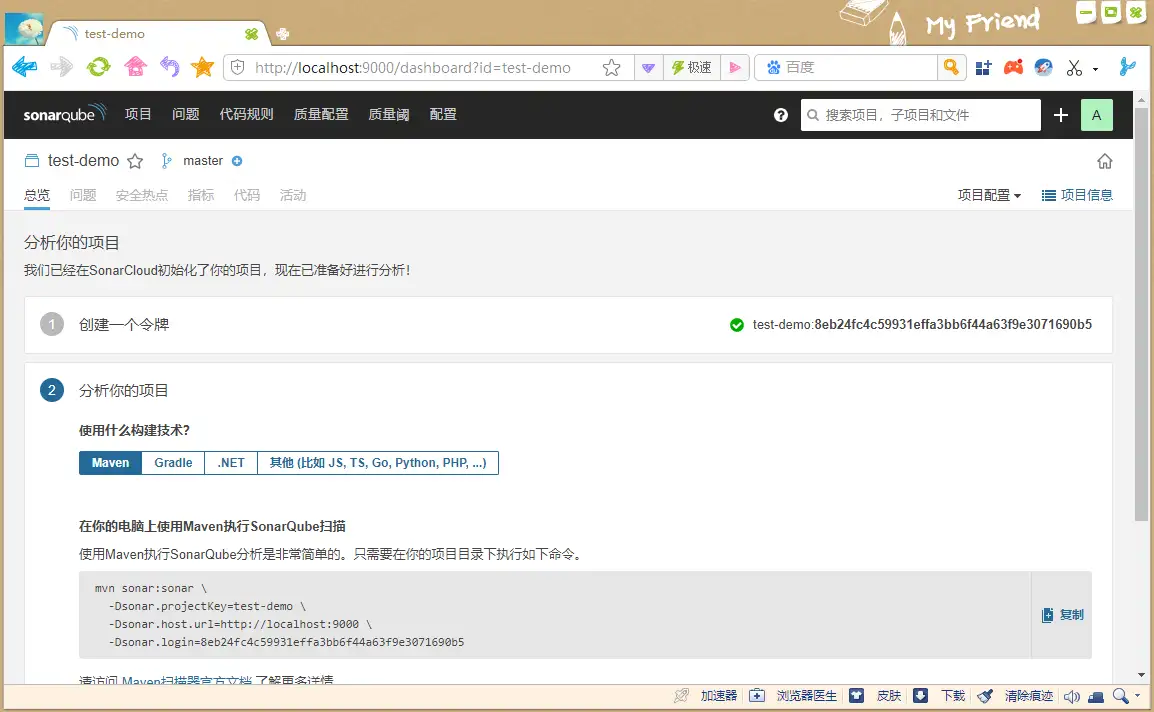Expand 项目配置 dropdown menu
1154x712 pixels.
click(989, 195)
